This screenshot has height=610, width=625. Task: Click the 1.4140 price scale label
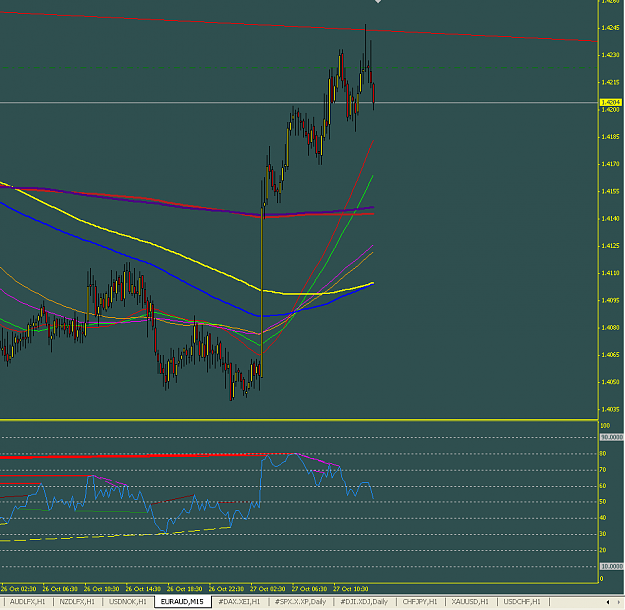coord(611,218)
